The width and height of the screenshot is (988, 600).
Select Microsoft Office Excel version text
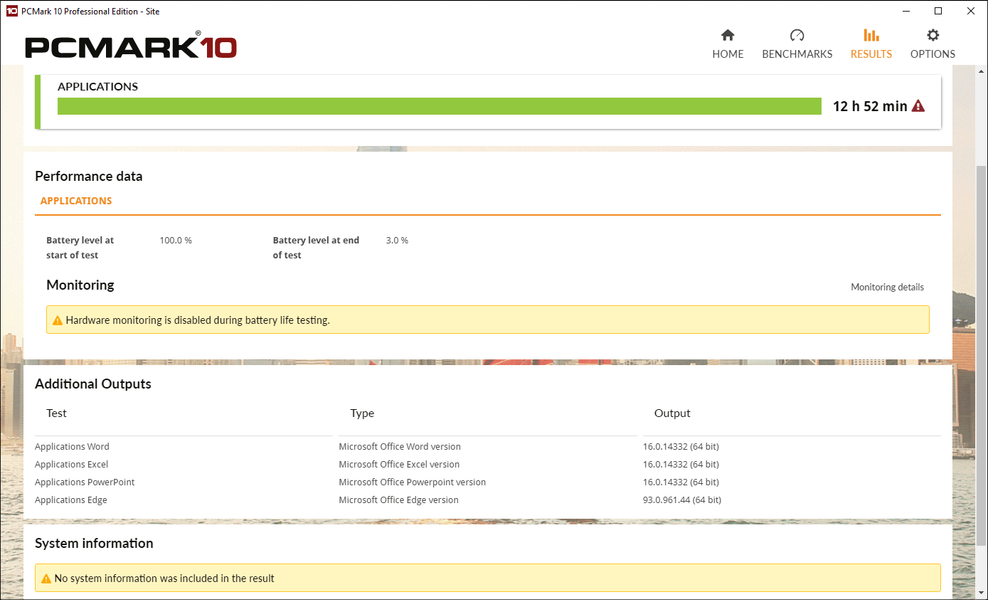(399, 464)
